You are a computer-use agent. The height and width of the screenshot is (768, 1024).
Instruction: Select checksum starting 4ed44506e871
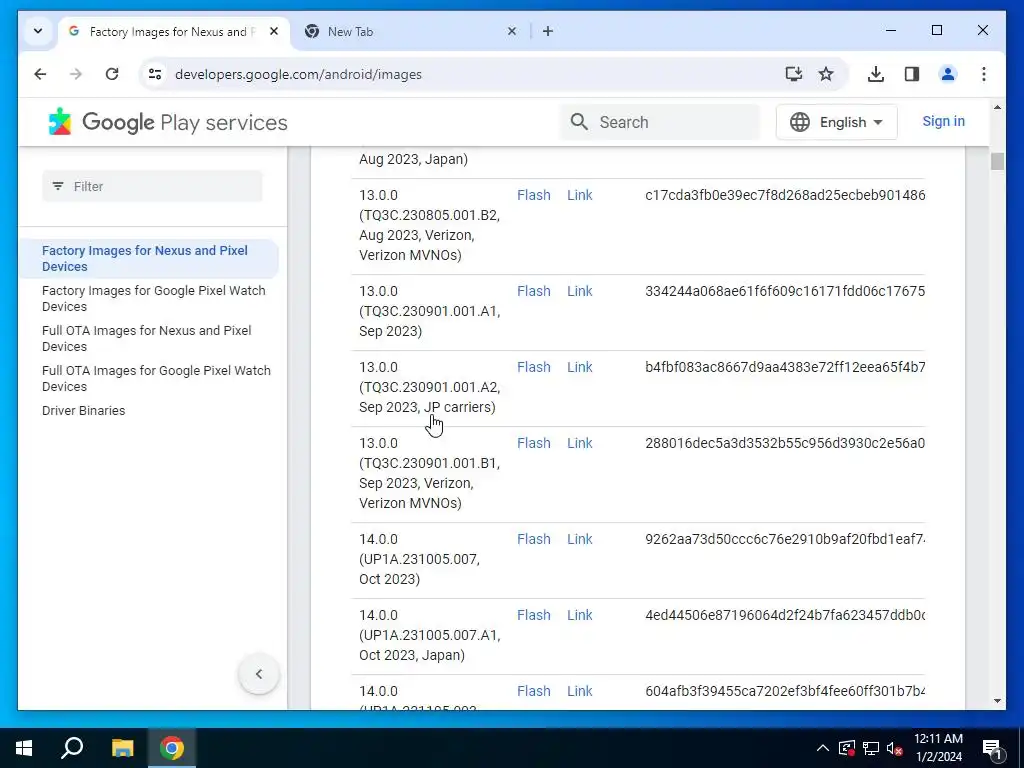785,615
